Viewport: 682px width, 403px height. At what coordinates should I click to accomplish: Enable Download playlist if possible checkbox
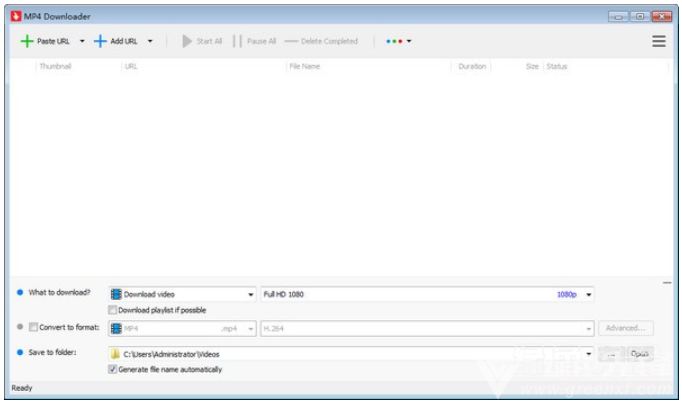tap(113, 310)
